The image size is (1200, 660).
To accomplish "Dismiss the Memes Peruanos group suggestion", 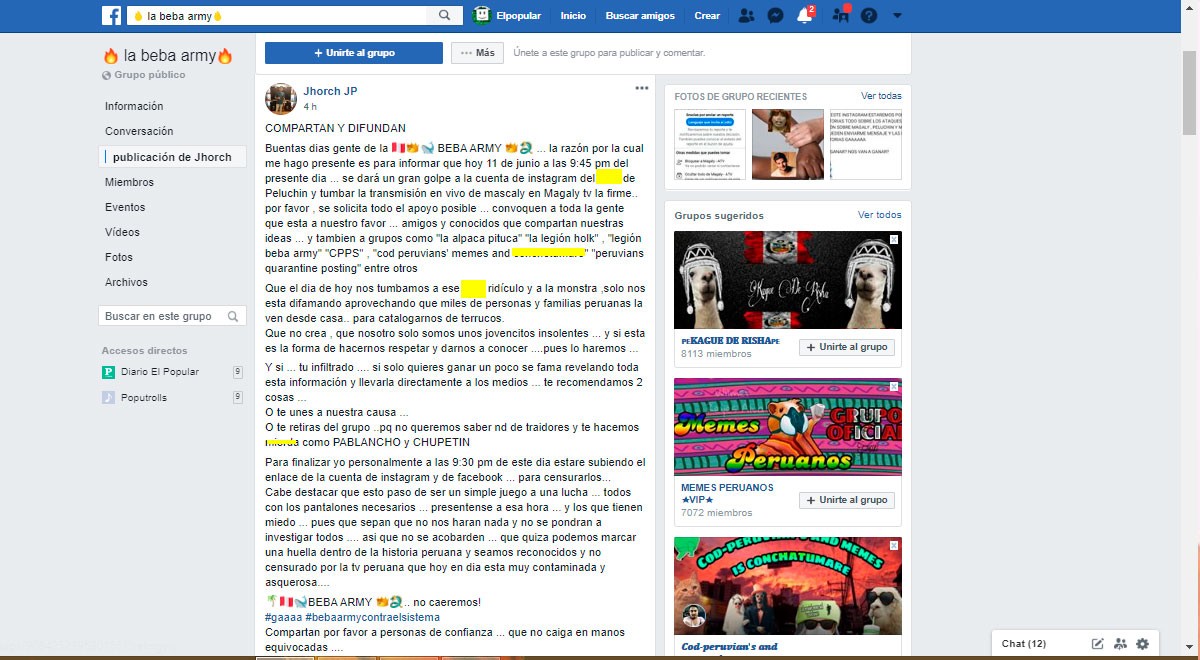I will [x=894, y=386].
